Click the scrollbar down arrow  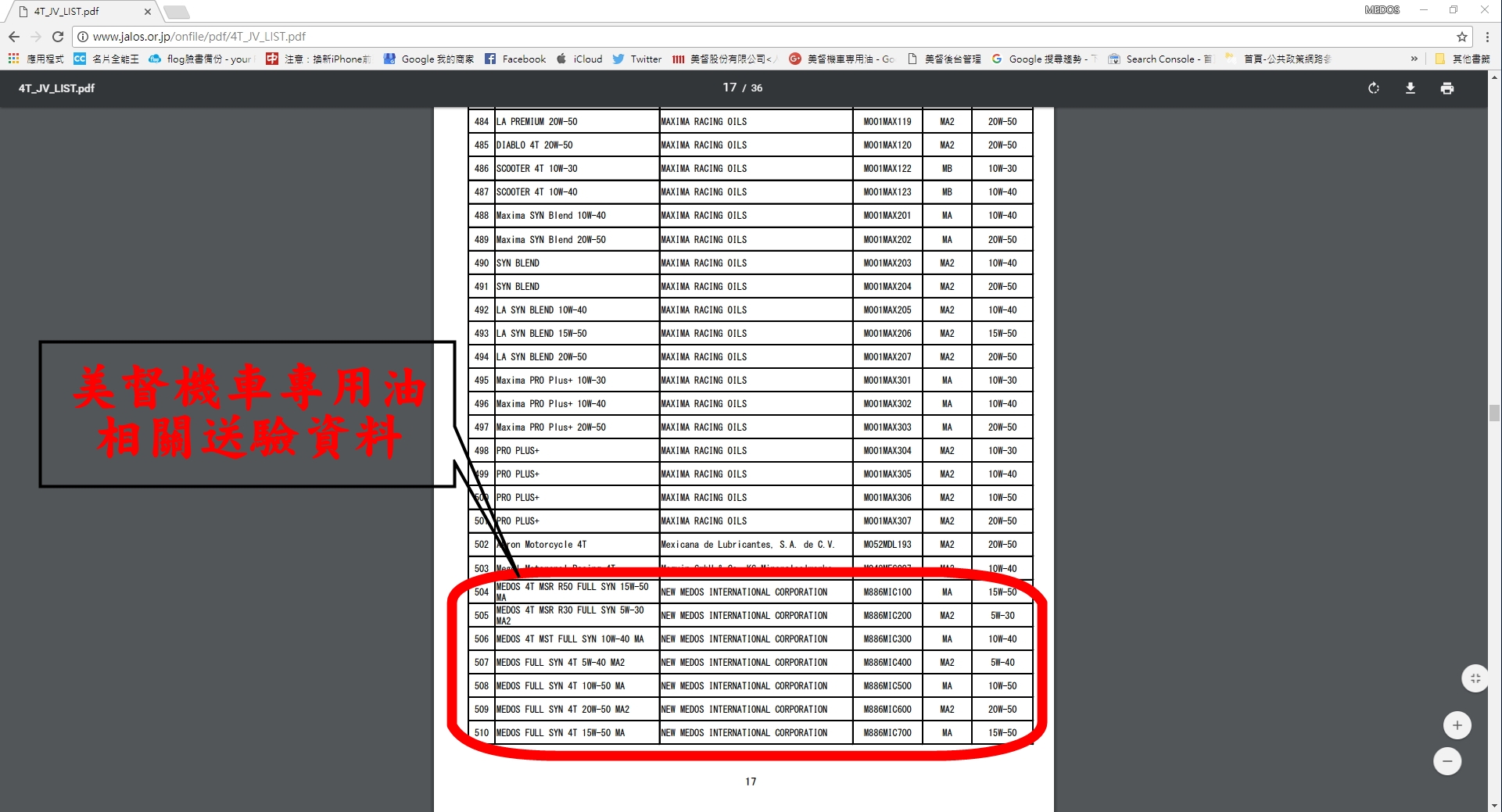(x=1494, y=805)
